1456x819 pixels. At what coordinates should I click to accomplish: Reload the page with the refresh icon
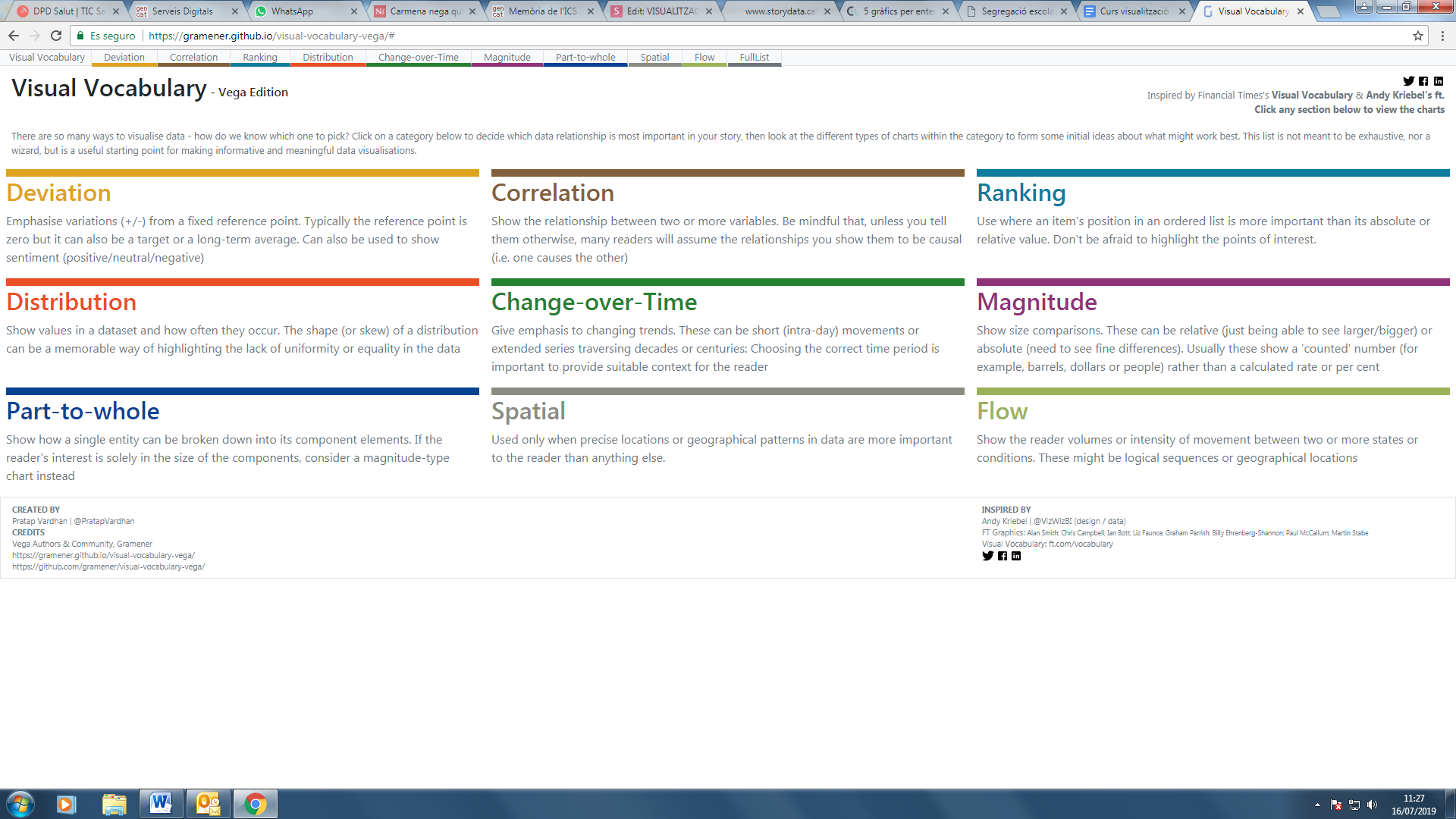pos(56,36)
